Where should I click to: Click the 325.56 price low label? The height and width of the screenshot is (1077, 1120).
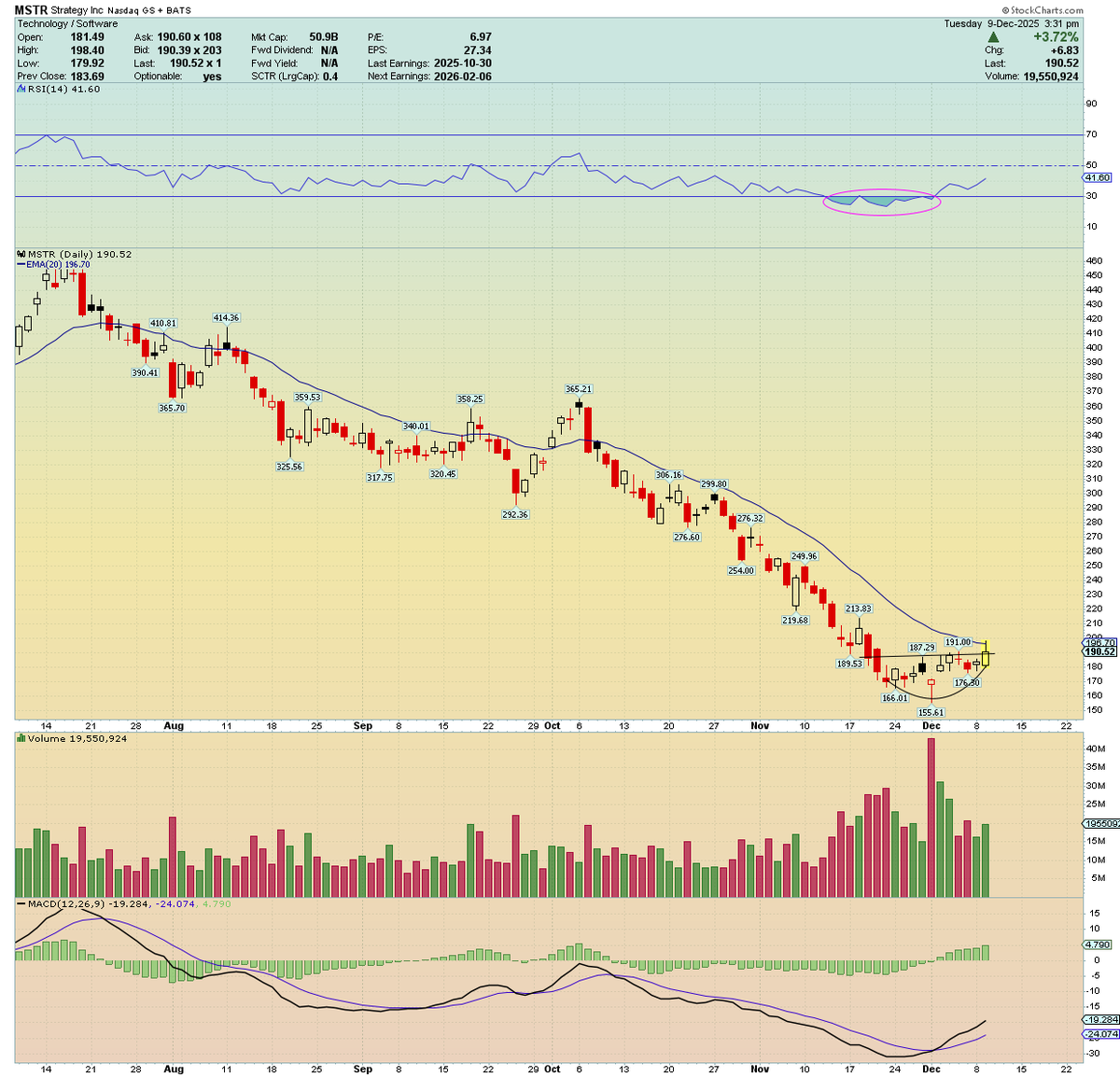pyautogui.click(x=289, y=467)
